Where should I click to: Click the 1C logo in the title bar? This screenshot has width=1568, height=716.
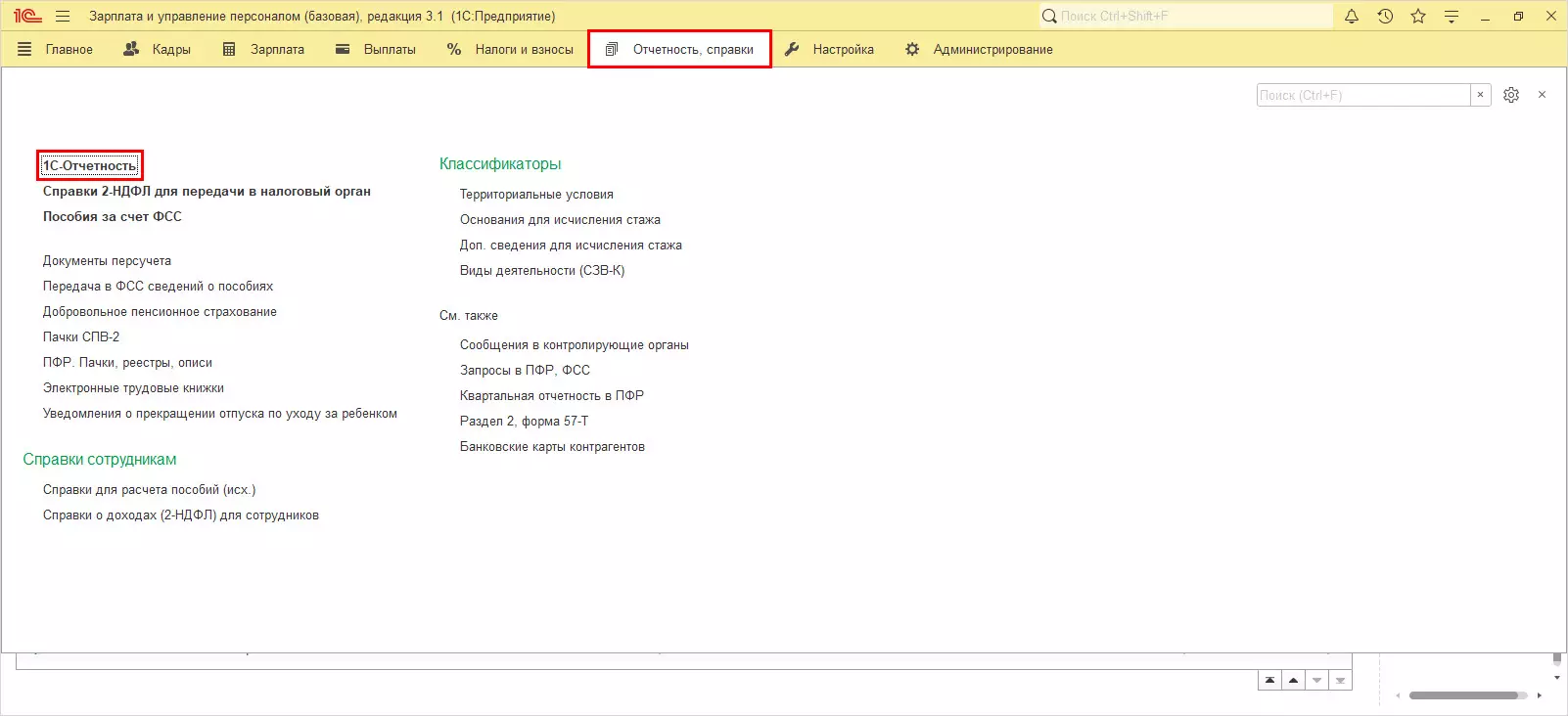click(27, 17)
